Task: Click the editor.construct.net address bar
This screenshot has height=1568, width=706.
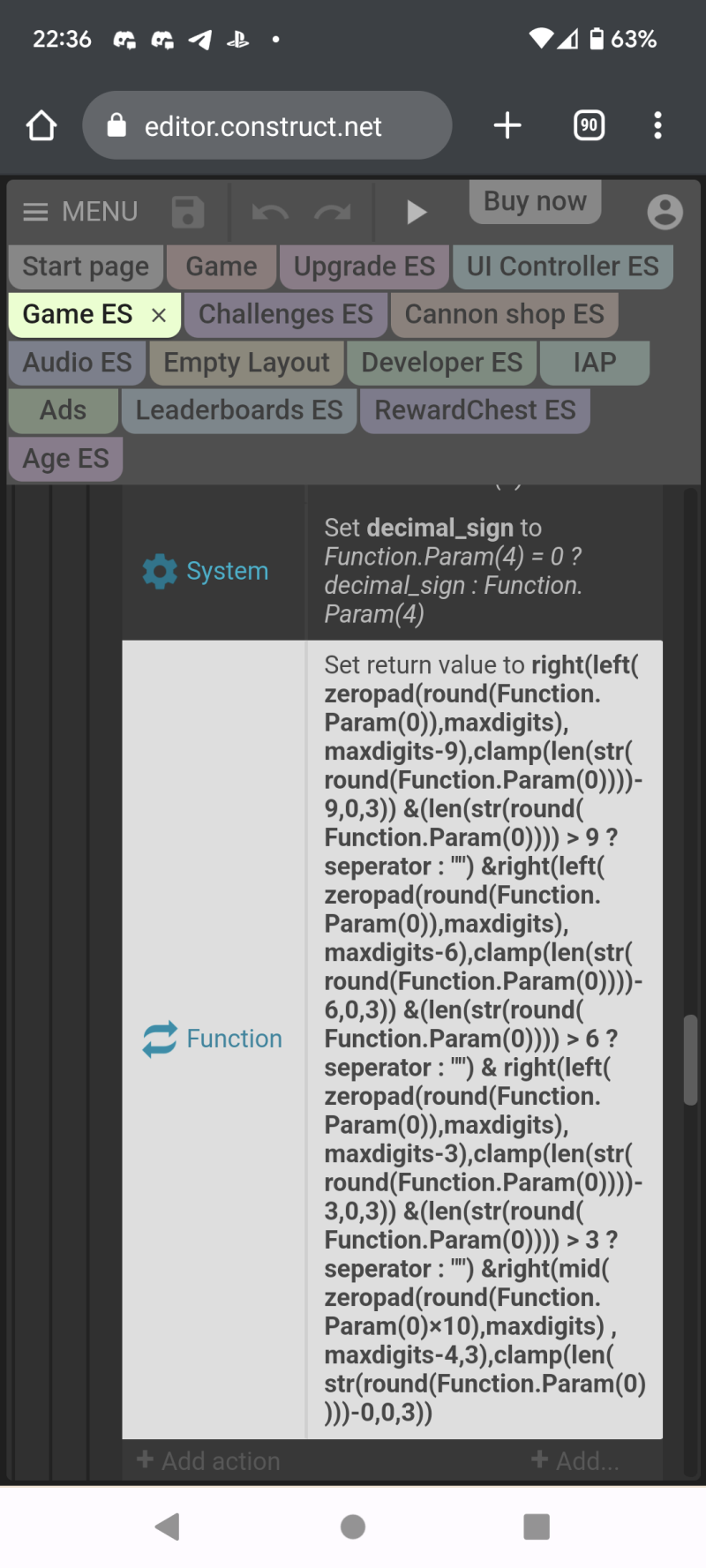Action: point(267,125)
